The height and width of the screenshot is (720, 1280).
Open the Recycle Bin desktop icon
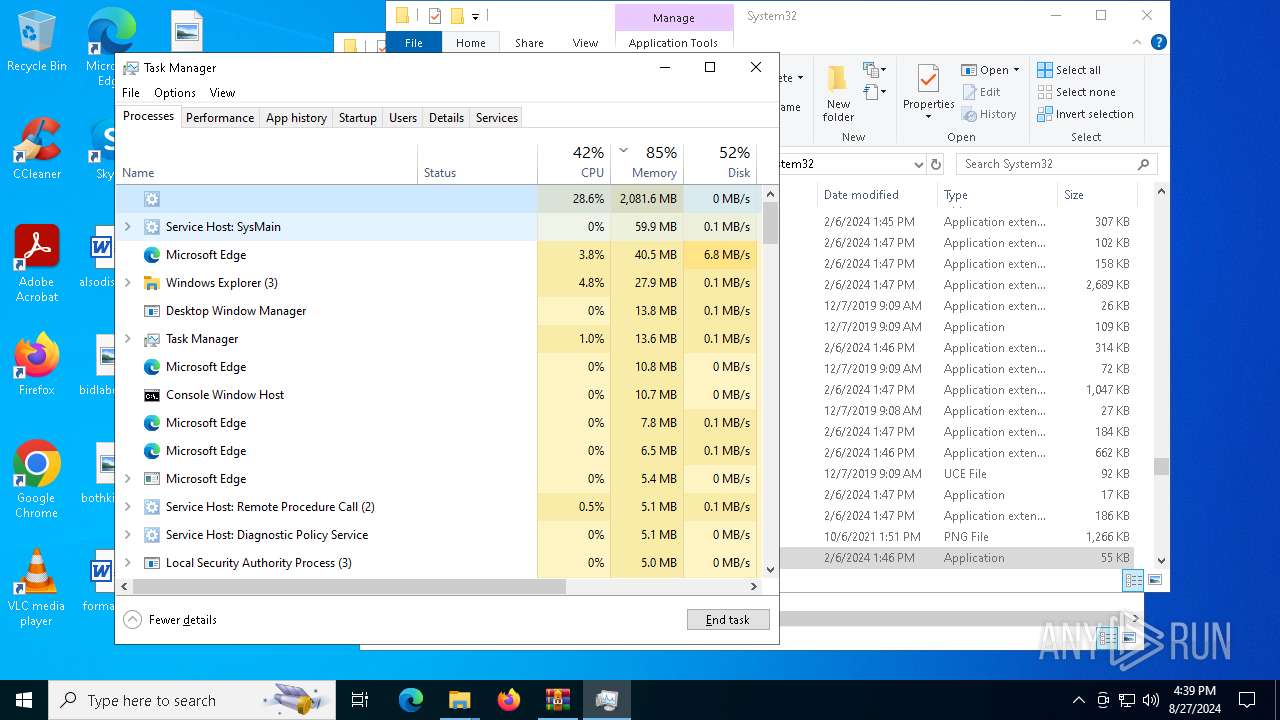[x=36, y=42]
